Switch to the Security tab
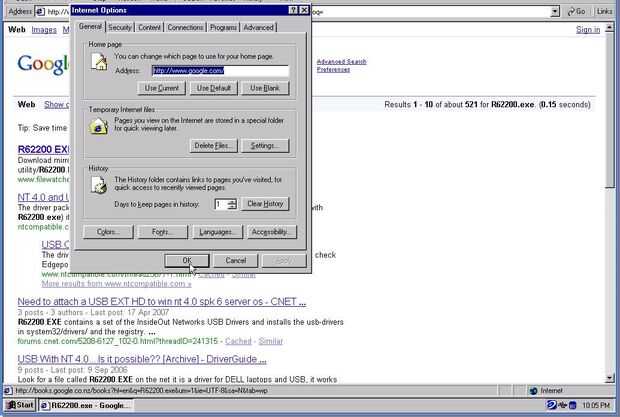Image resolution: width=620 pixels, height=417 pixels. tap(119, 27)
